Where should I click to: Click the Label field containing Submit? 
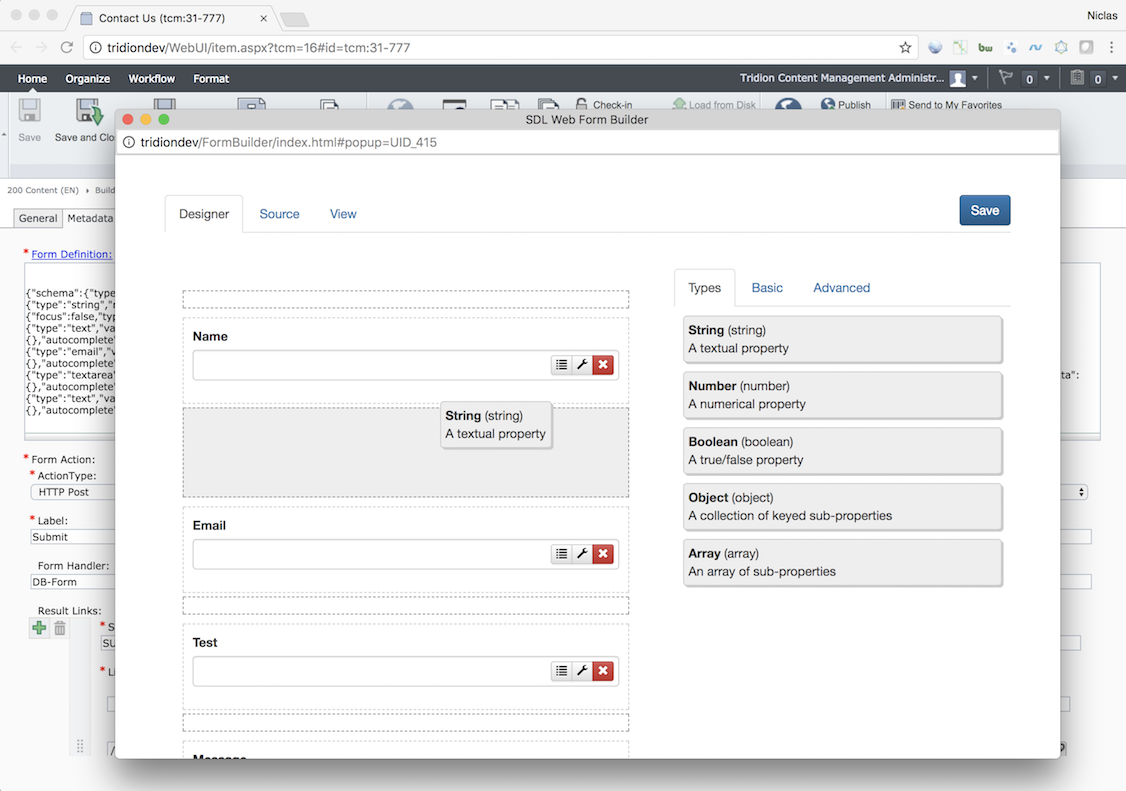(73, 537)
